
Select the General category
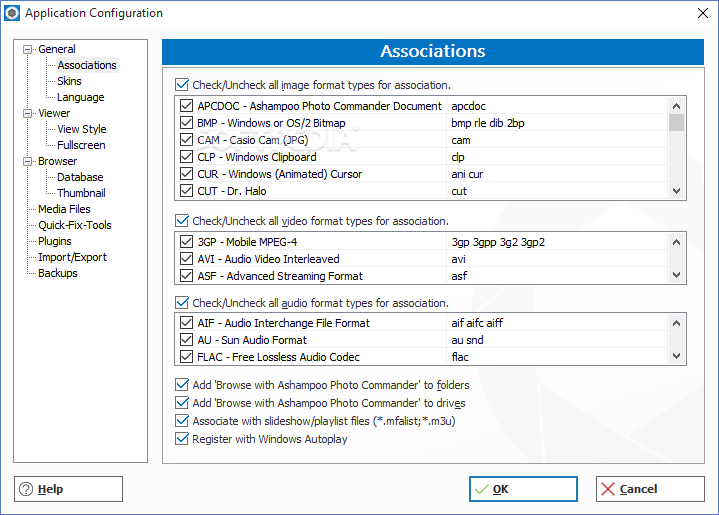click(57, 49)
